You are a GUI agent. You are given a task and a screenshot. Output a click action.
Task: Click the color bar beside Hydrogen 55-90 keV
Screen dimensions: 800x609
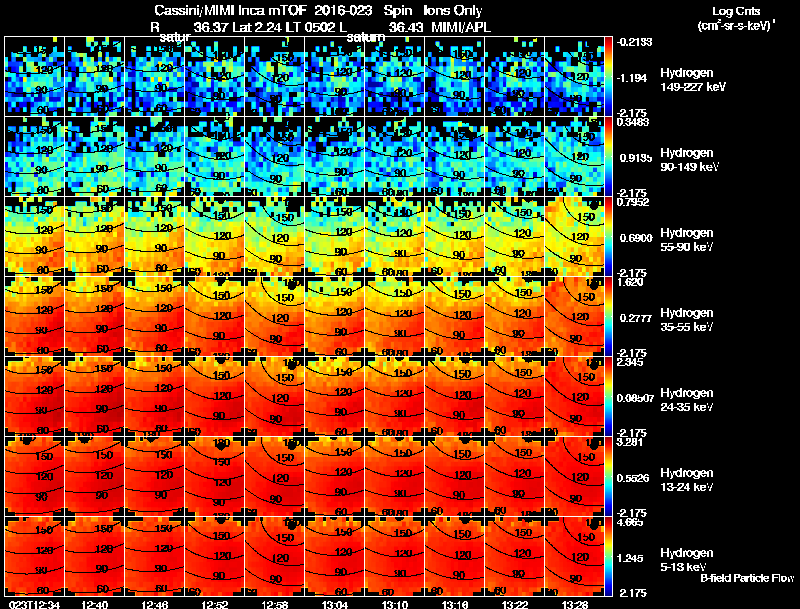(608, 237)
